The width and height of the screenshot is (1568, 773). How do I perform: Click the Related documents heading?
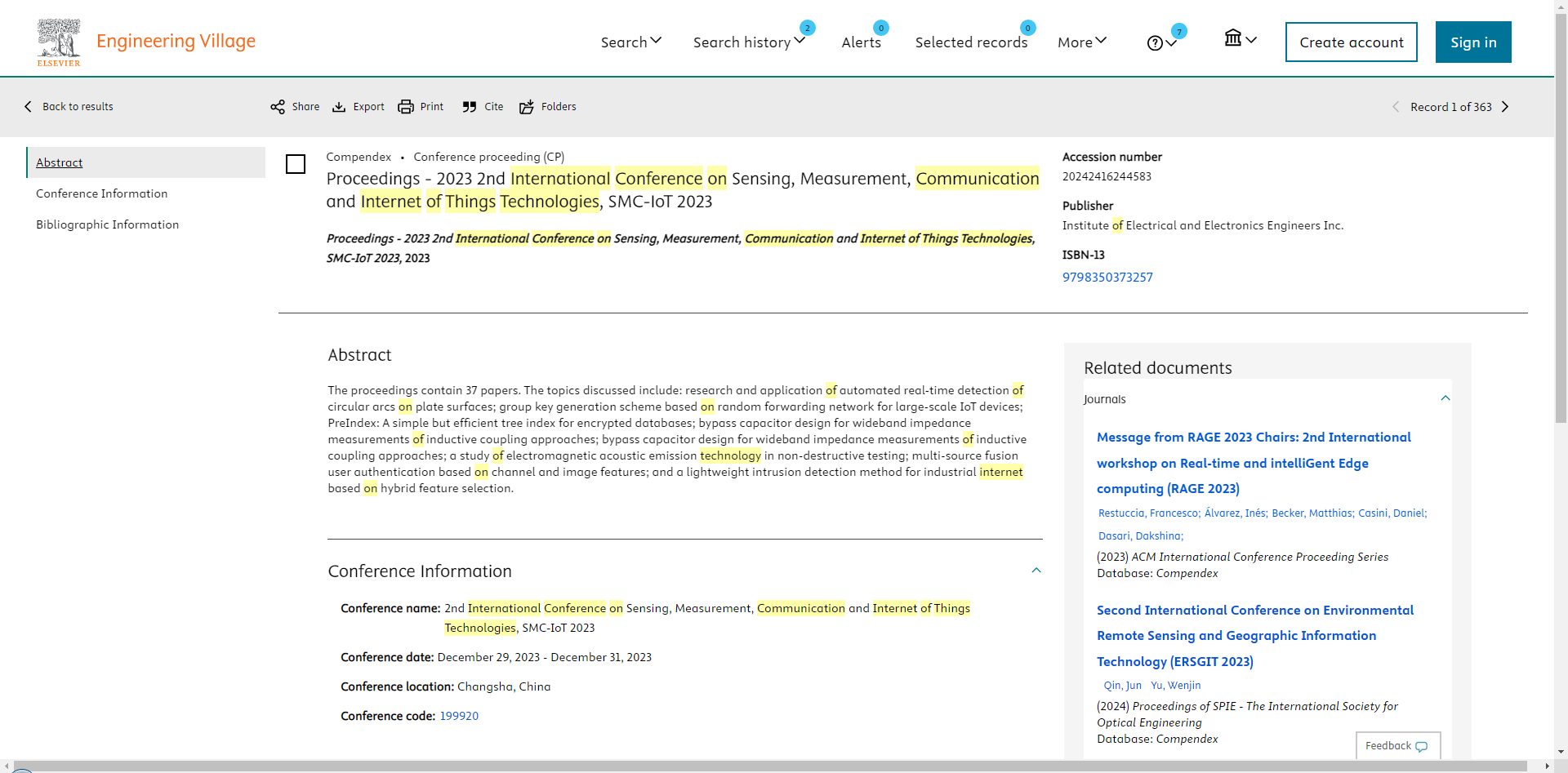[x=1157, y=368]
